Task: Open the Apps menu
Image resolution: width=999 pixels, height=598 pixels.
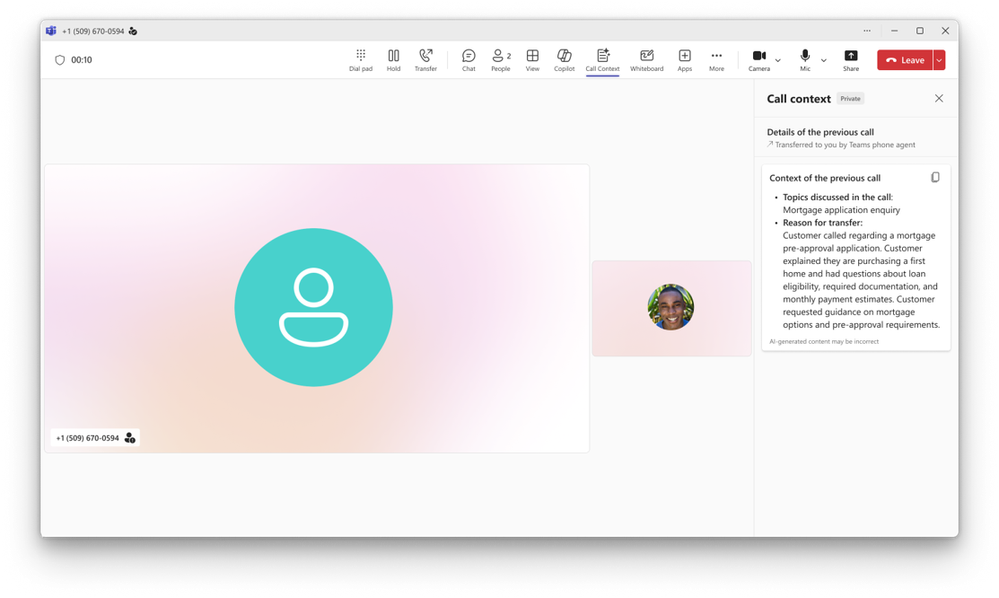Action: click(x=684, y=60)
